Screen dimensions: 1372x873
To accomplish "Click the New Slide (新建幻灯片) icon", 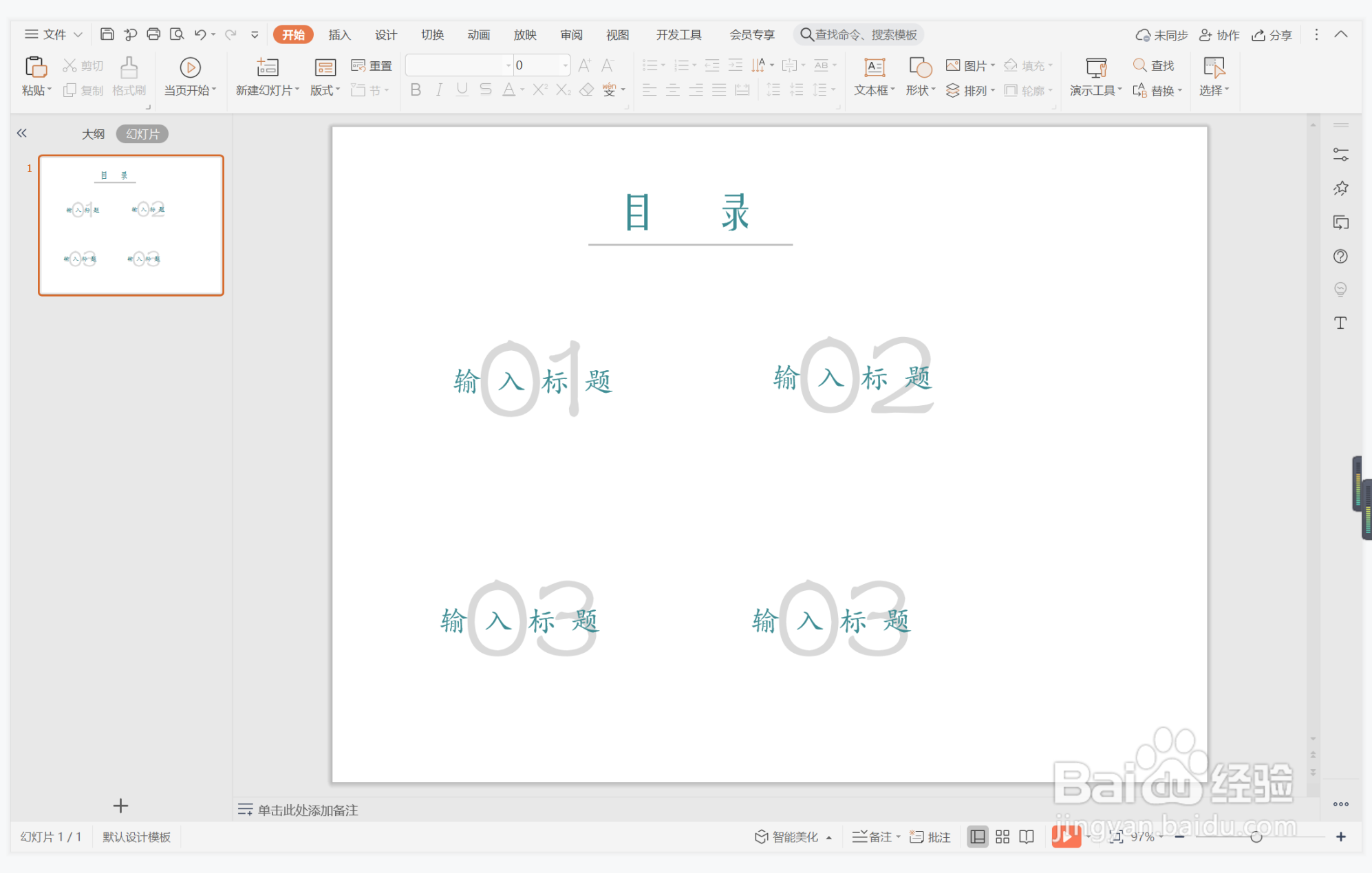I will coord(267,67).
